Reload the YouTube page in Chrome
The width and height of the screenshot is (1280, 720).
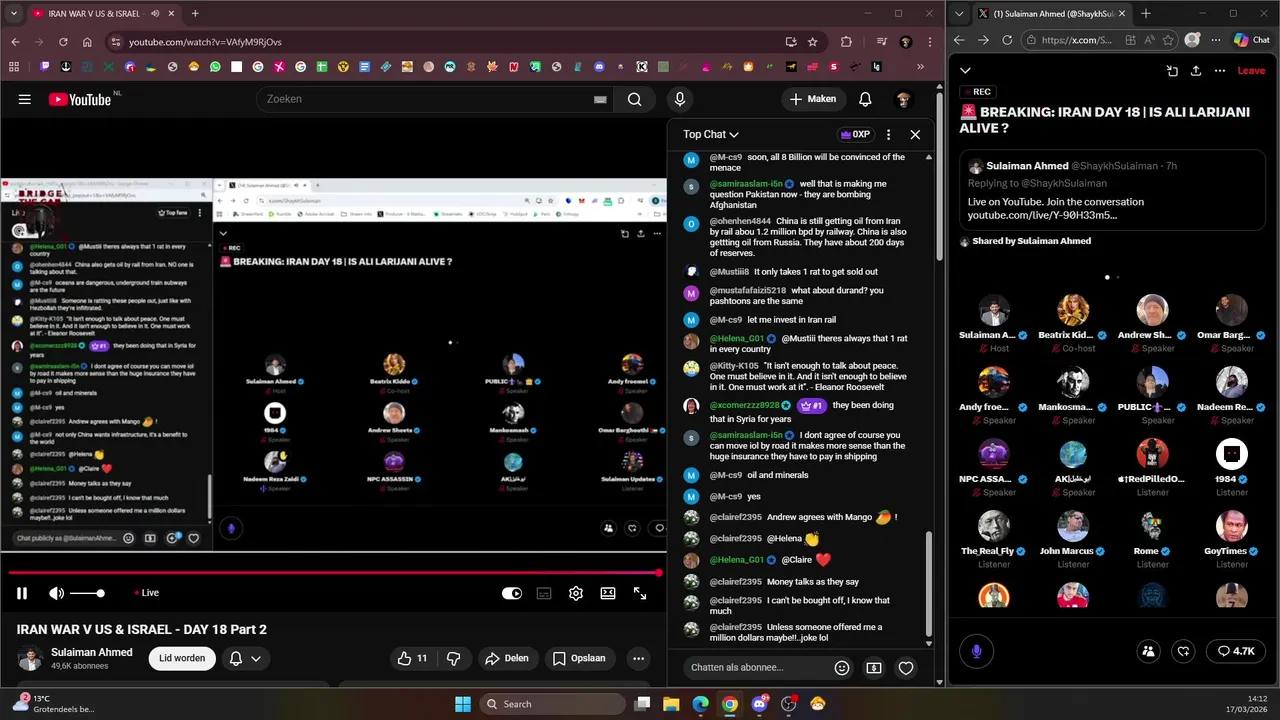63,42
